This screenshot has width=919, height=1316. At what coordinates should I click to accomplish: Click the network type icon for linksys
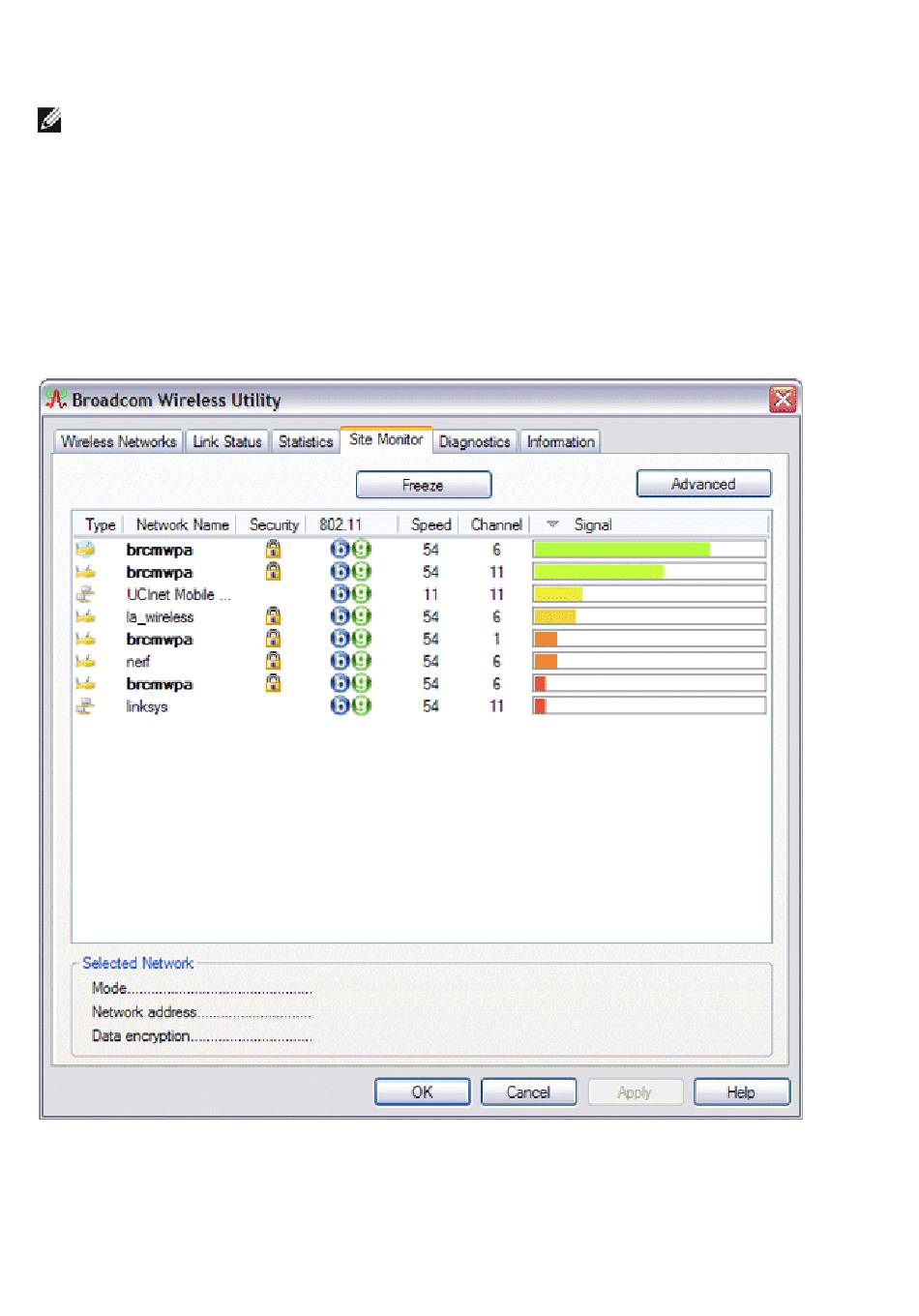(x=86, y=706)
